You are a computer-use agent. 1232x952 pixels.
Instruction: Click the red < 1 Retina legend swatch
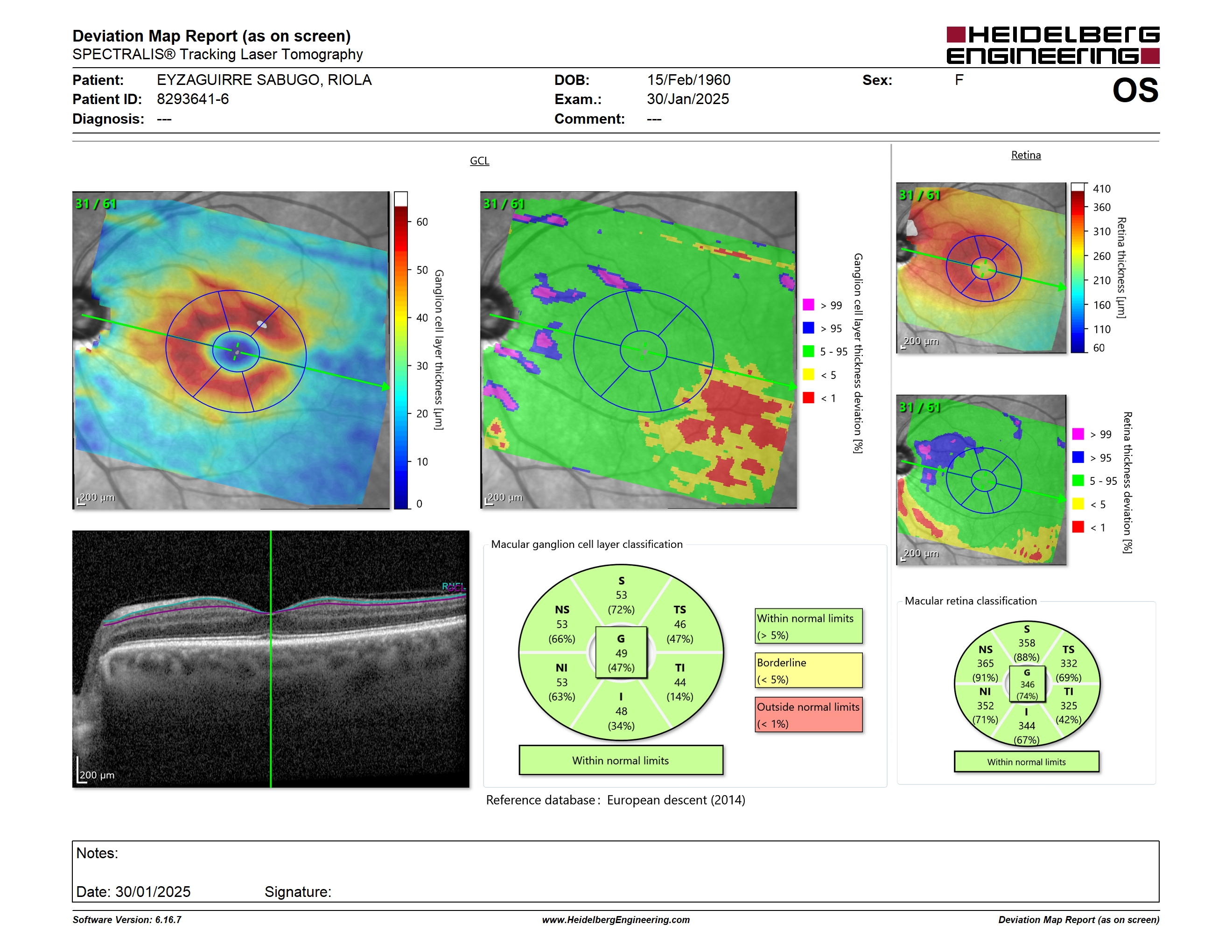[x=1078, y=527]
